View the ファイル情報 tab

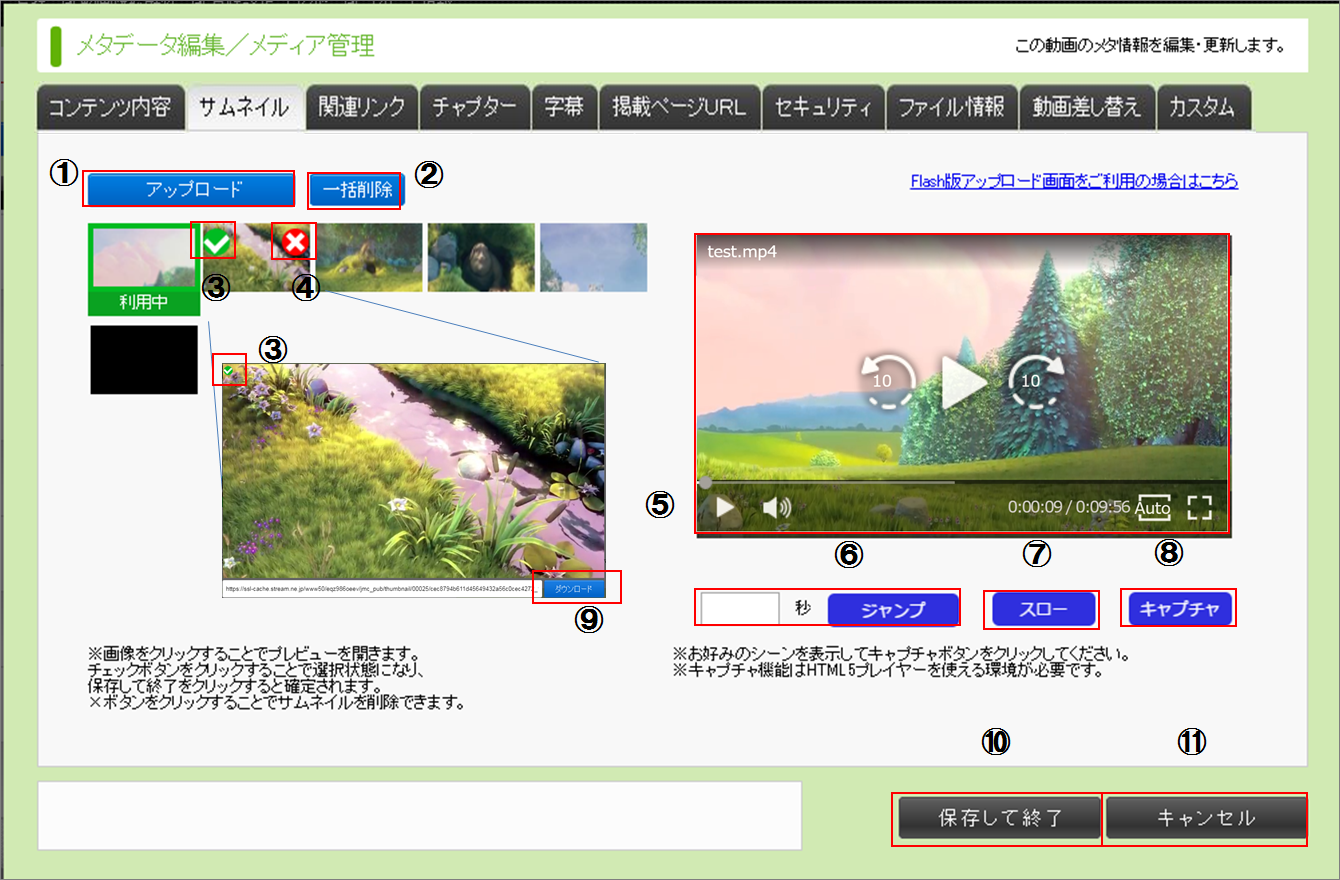tap(951, 107)
